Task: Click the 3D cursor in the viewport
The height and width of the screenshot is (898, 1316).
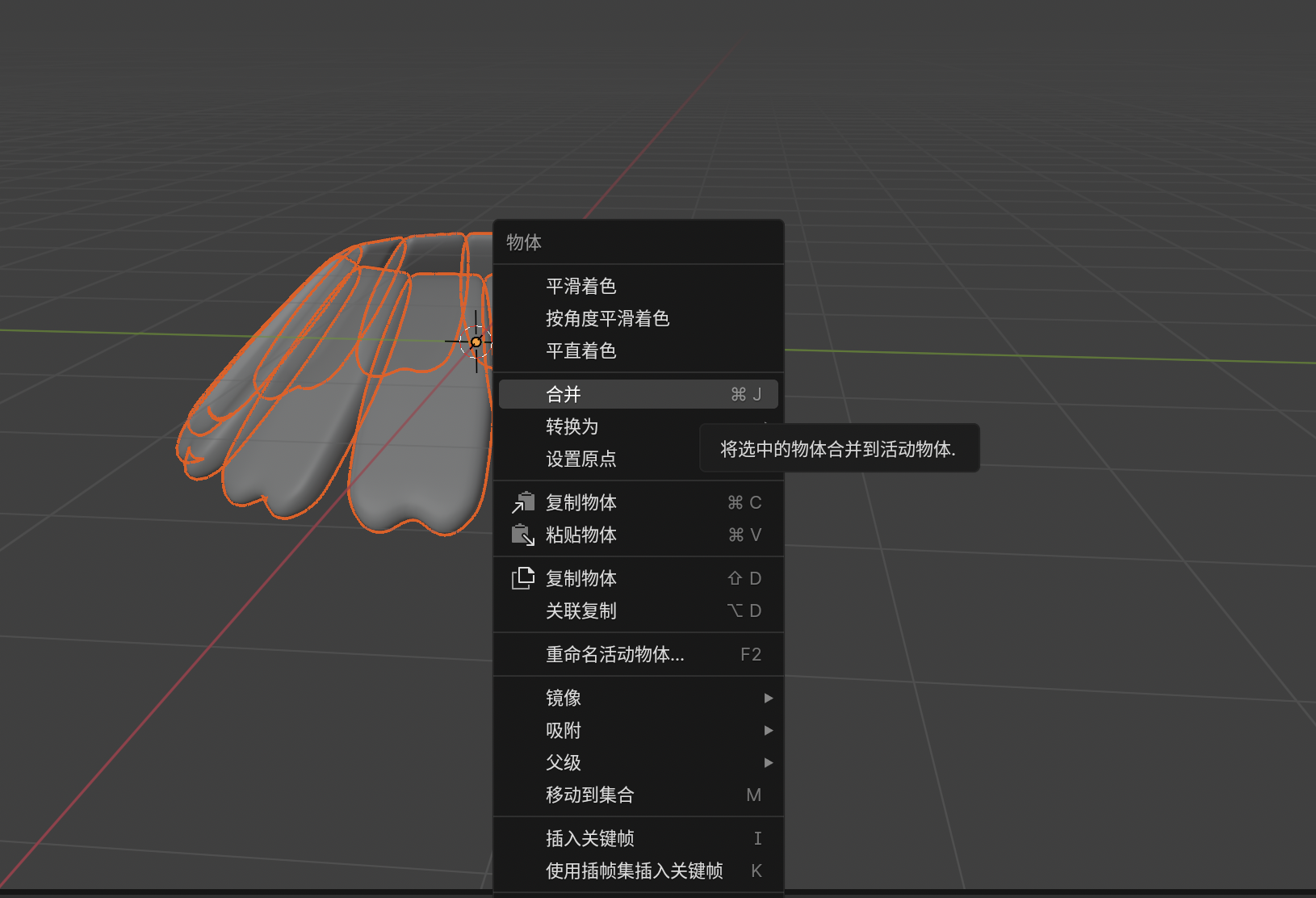Action: point(476,342)
